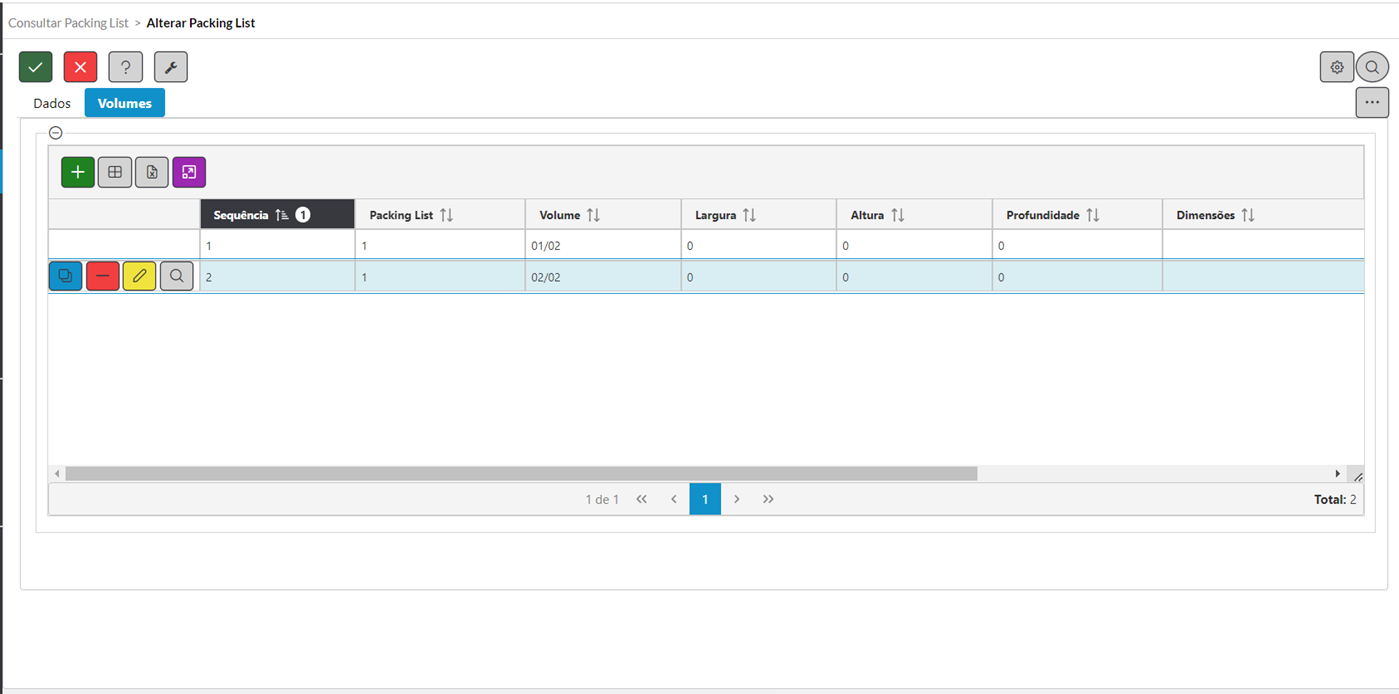Viewport: 1399px width, 694px height.
Task: Edit row 2 with yellow pencil icon
Action: click(x=140, y=277)
